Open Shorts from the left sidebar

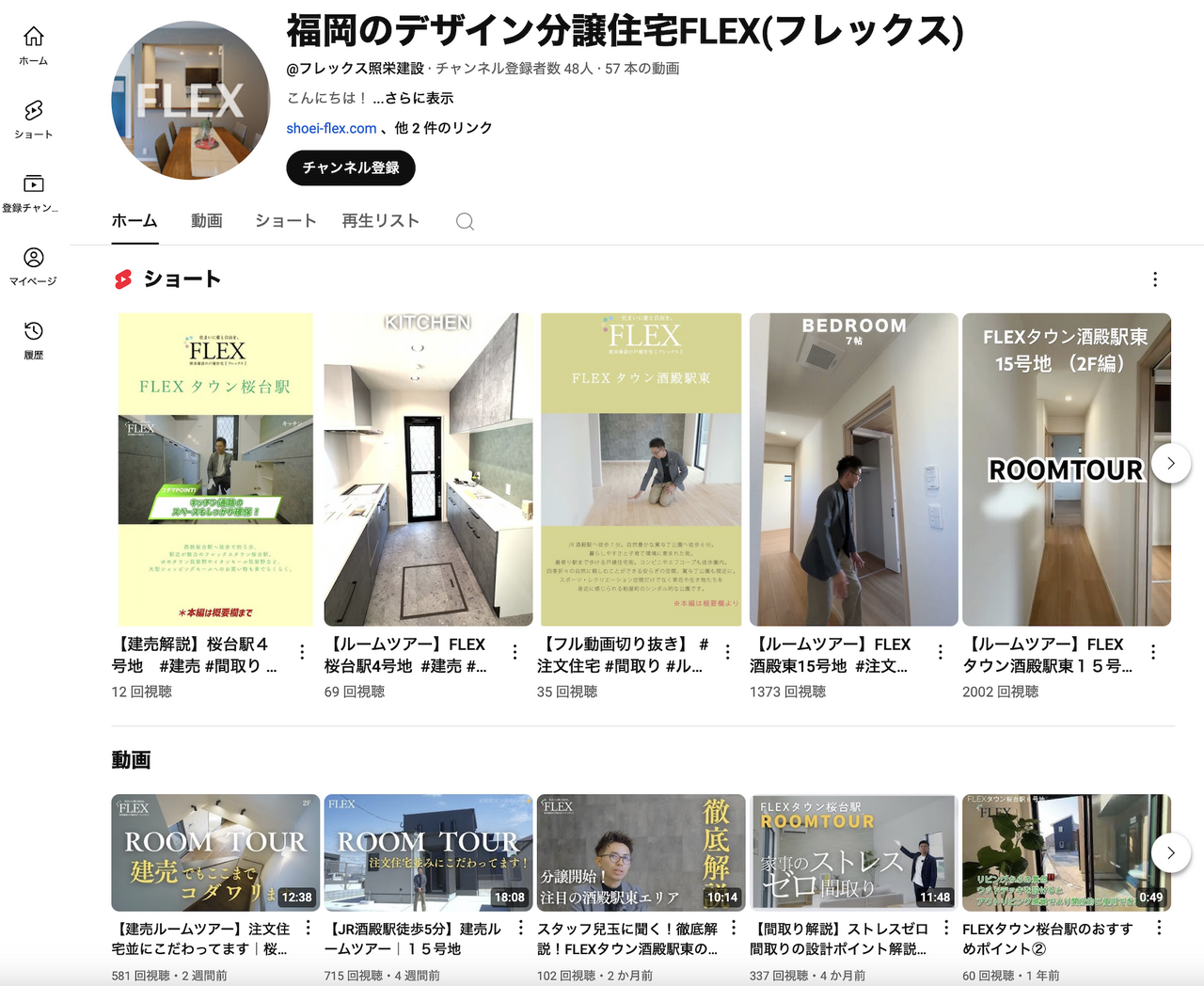[x=34, y=119]
